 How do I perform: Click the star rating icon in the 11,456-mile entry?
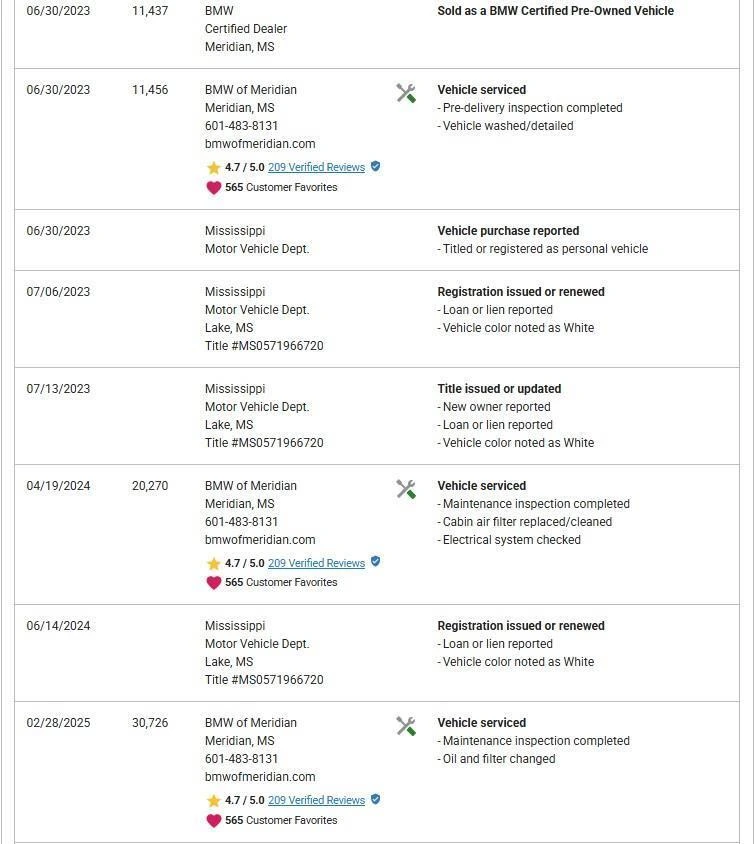pos(213,168)
